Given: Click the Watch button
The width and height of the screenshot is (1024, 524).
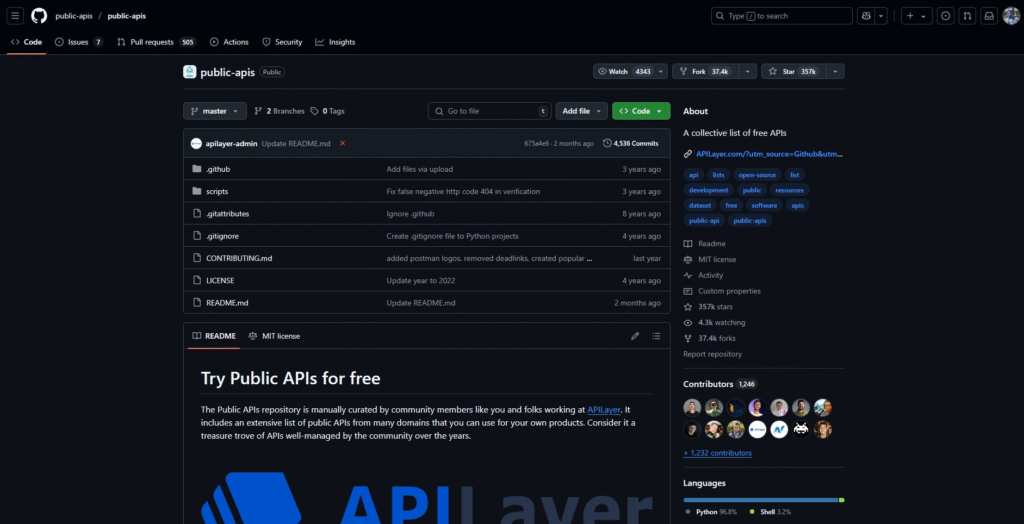Looking at the screenshot, I should (x=624, y=72).
